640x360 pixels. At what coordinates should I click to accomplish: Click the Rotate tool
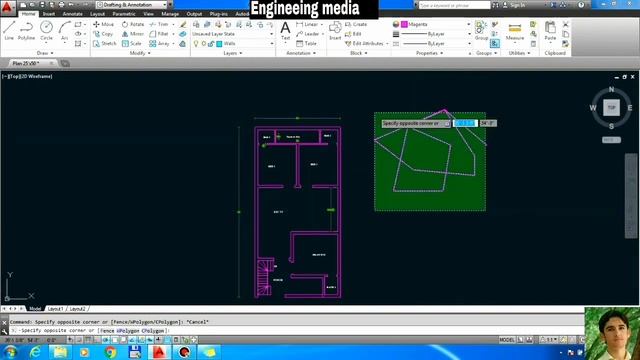[x=133, y=24]
